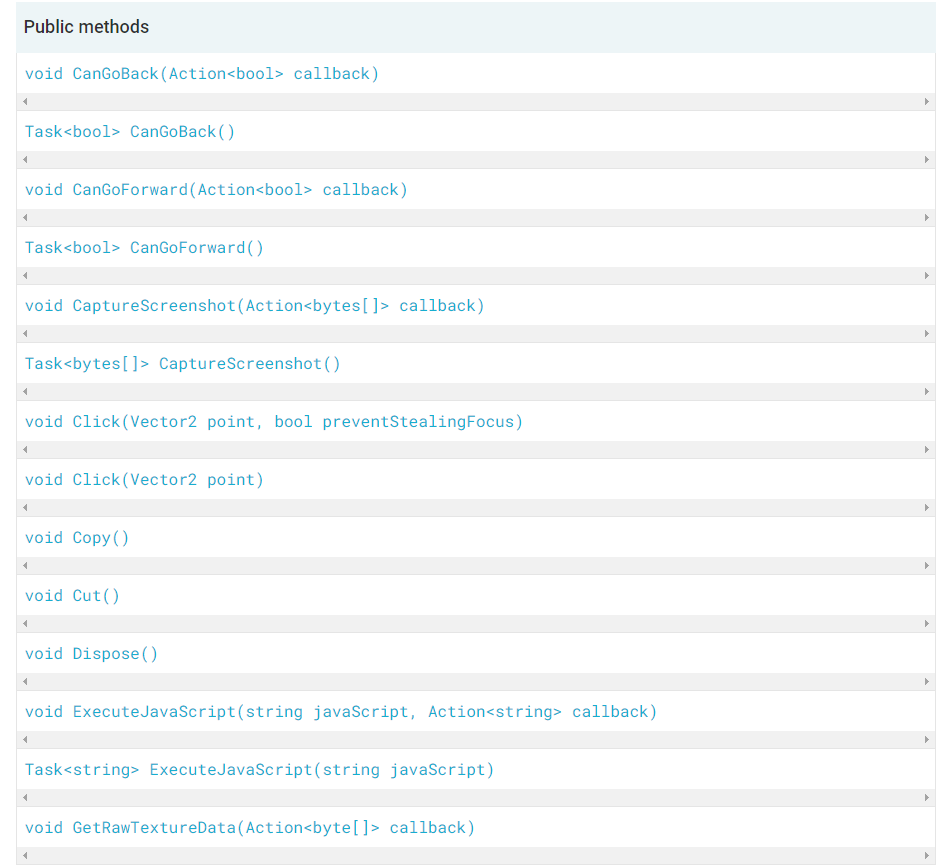Click left scroll arrow under GetRawTextureData row

tap(25, 856)
